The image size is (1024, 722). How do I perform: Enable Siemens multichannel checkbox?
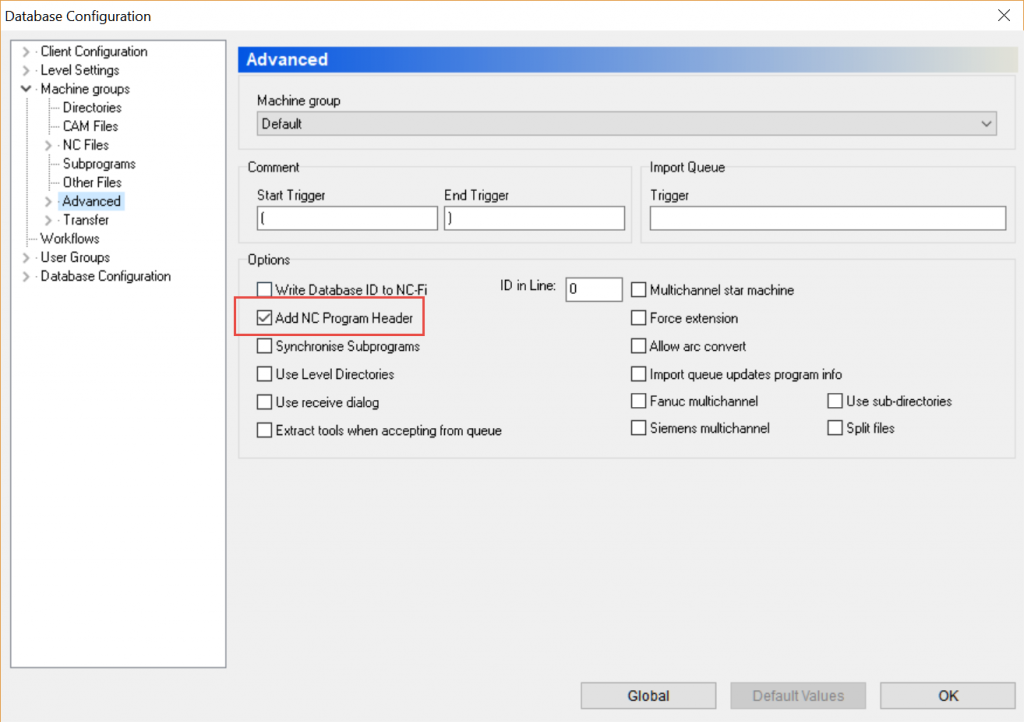point(639,428)
